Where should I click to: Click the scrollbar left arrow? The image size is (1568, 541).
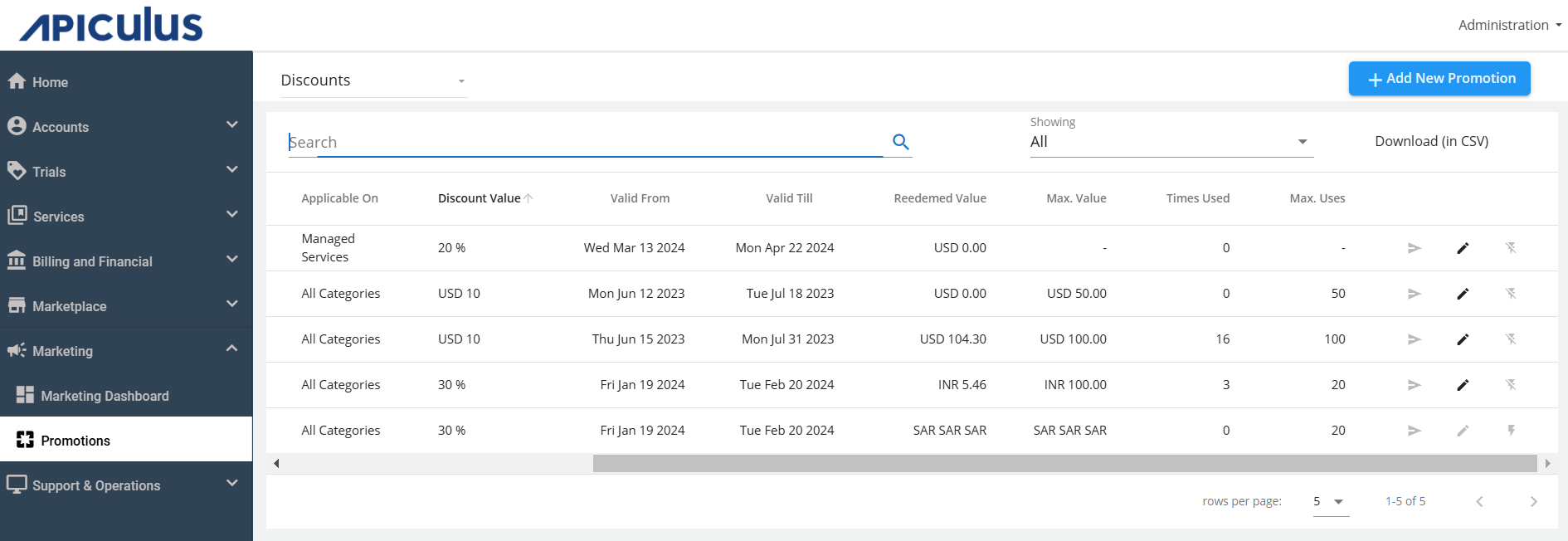point(276,463)
